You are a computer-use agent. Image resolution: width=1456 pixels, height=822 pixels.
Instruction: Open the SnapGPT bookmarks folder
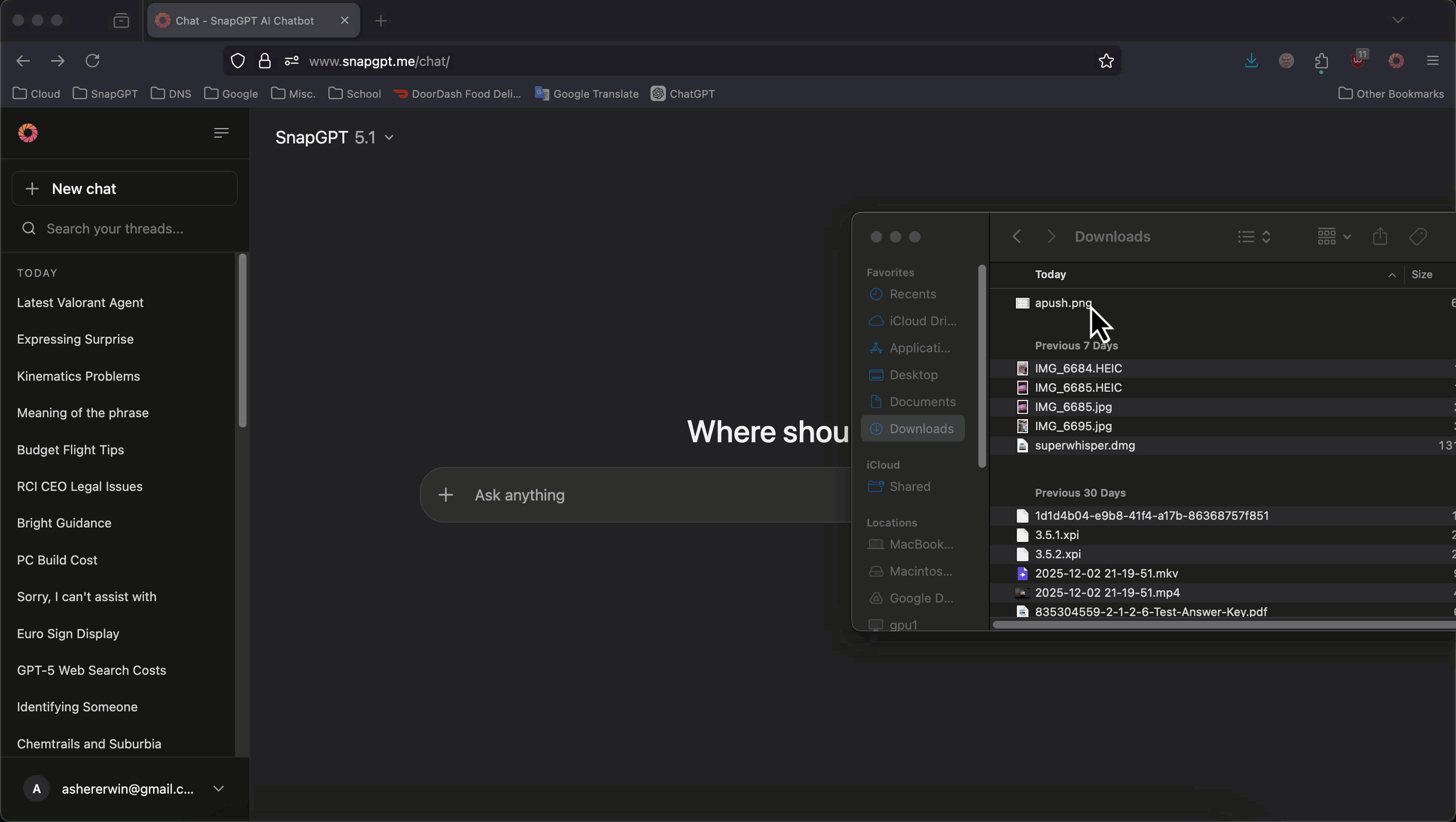(105, 94)
